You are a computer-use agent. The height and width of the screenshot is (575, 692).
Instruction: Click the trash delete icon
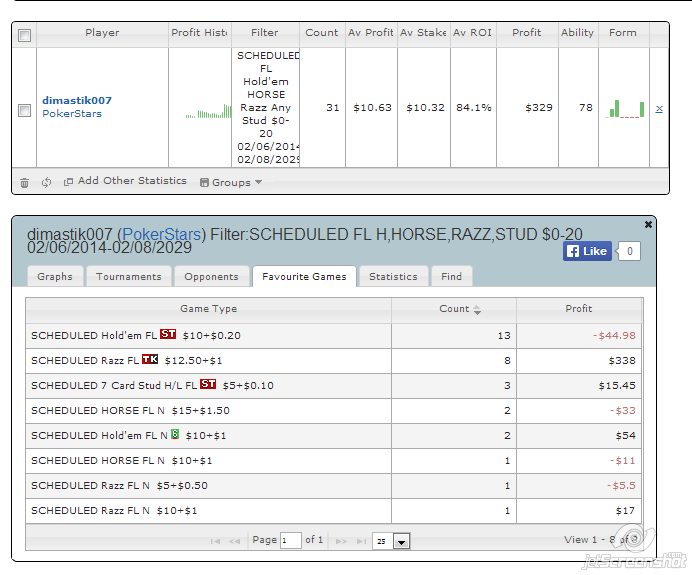(x=24, y=182)
